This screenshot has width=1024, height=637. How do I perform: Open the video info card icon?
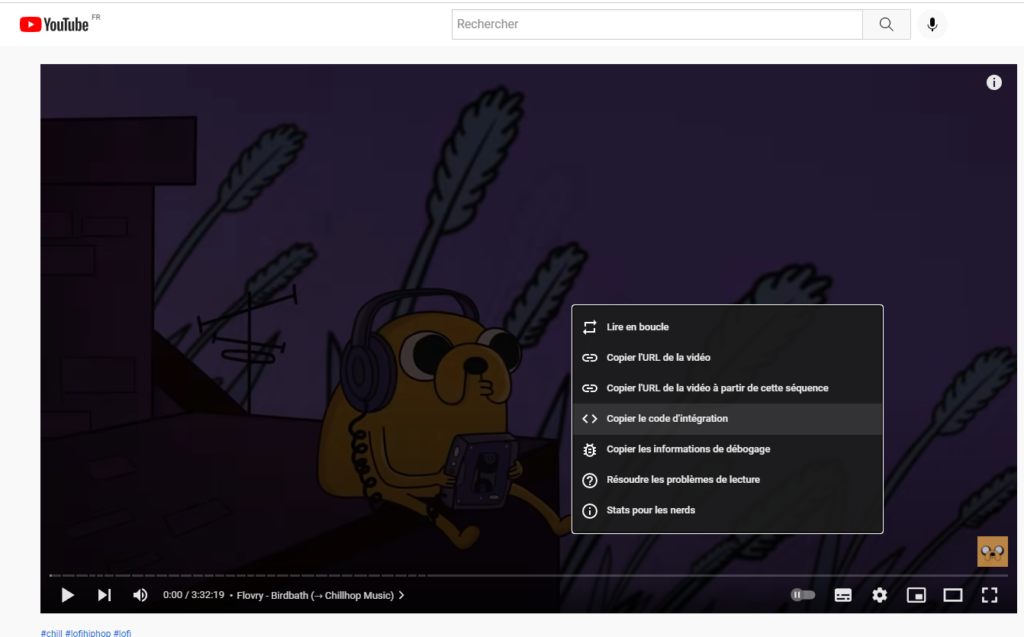pos(994,83)
